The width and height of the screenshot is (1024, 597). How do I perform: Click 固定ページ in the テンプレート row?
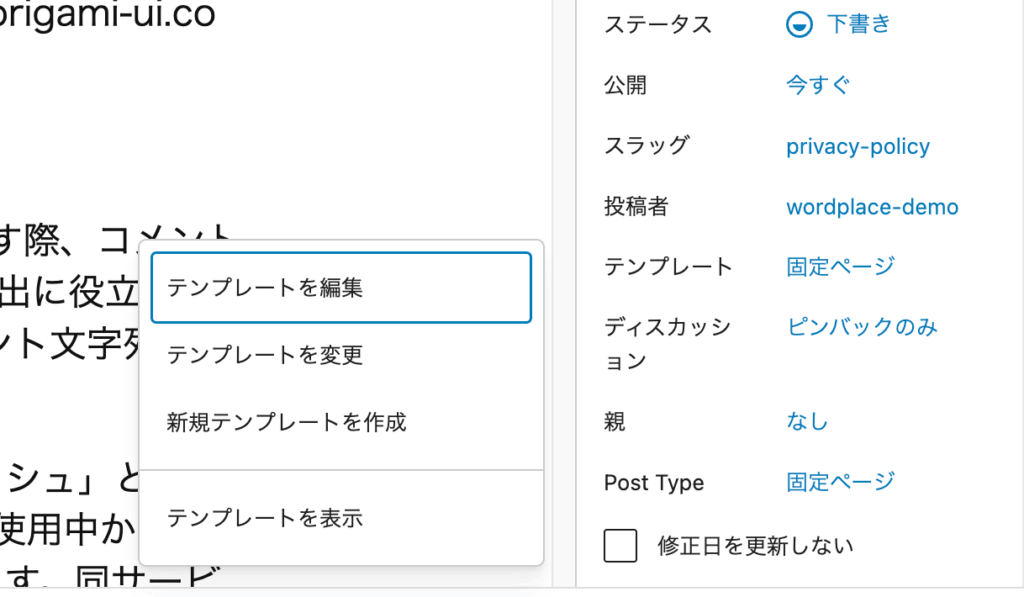[x=840, y=266]
